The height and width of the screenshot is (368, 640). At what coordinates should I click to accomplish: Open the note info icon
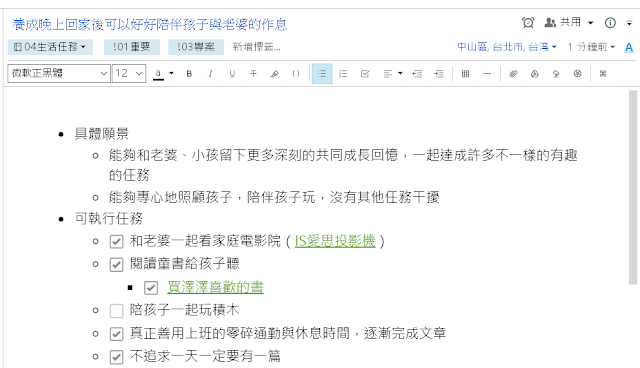click(610, 23)
